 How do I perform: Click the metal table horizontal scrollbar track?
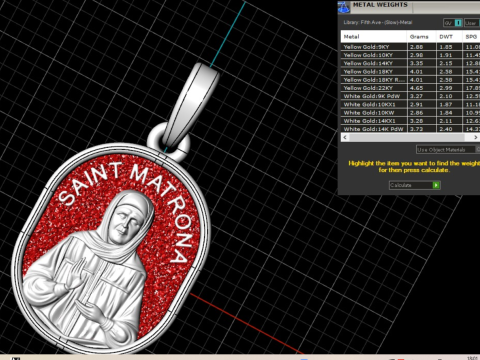point(410,137)
